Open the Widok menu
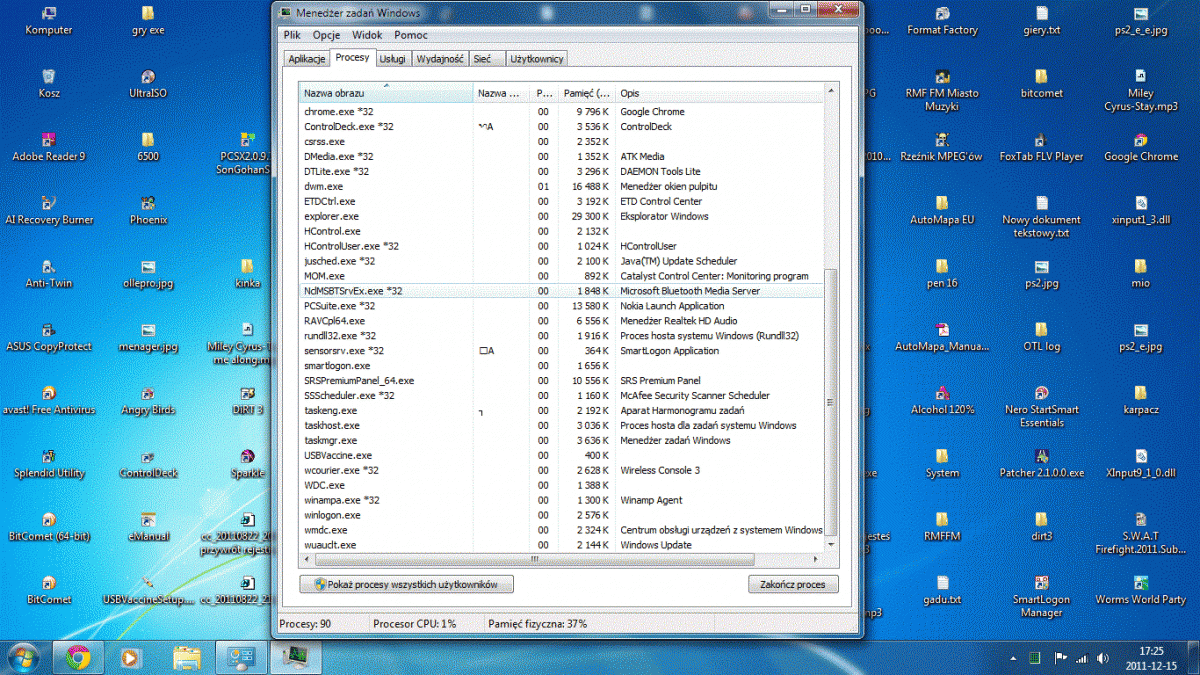The image size is (1200, 675). 367,35
